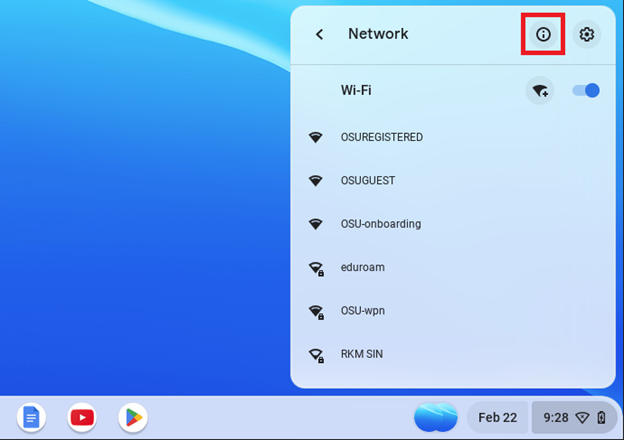The image size is (624, 440).
Task: Go back using the left arrow
Action: point(320,34)
